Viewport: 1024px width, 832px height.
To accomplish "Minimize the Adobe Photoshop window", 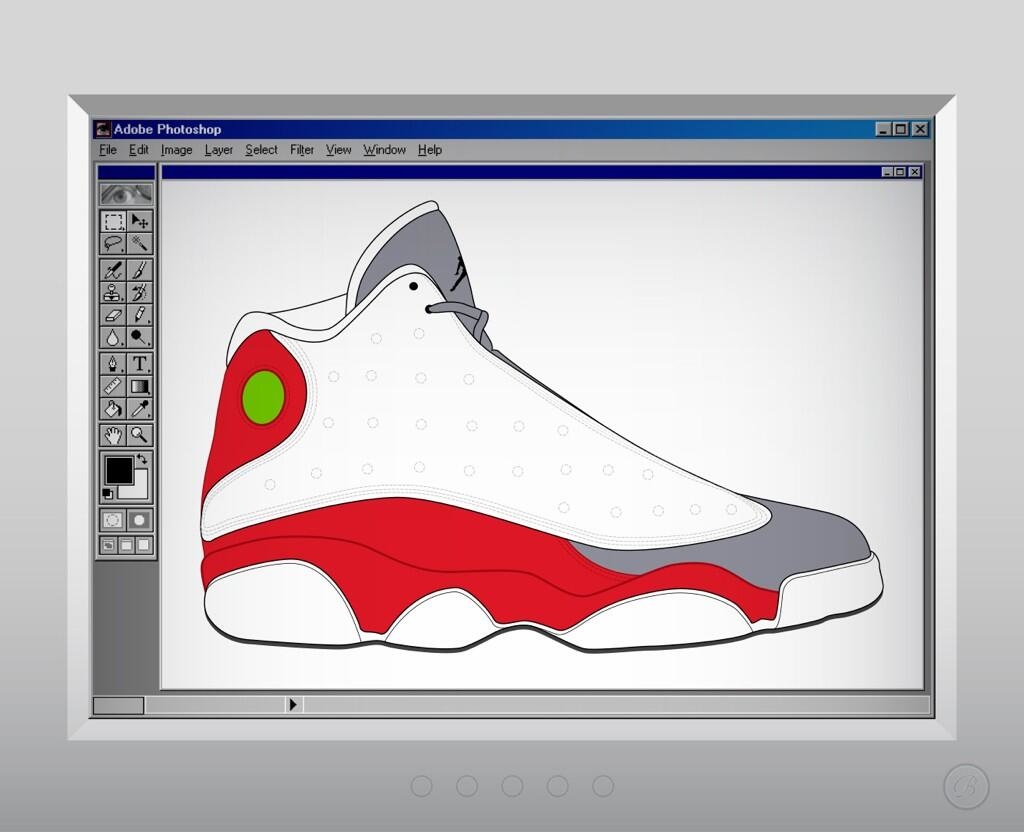I will coord(883,129).
